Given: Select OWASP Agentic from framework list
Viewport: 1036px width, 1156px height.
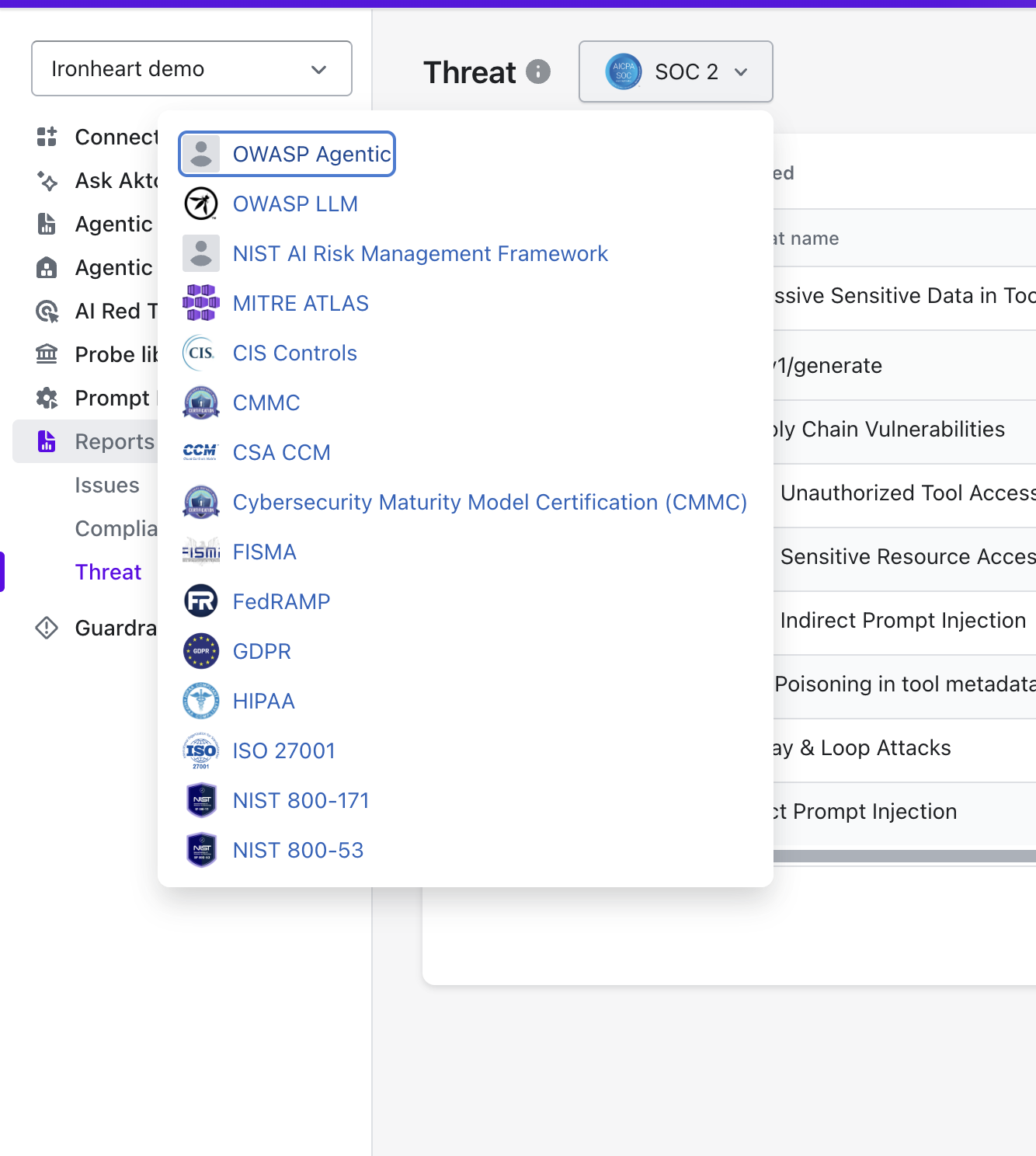Looking at the screenshot, I should click(x=311, y=154).
